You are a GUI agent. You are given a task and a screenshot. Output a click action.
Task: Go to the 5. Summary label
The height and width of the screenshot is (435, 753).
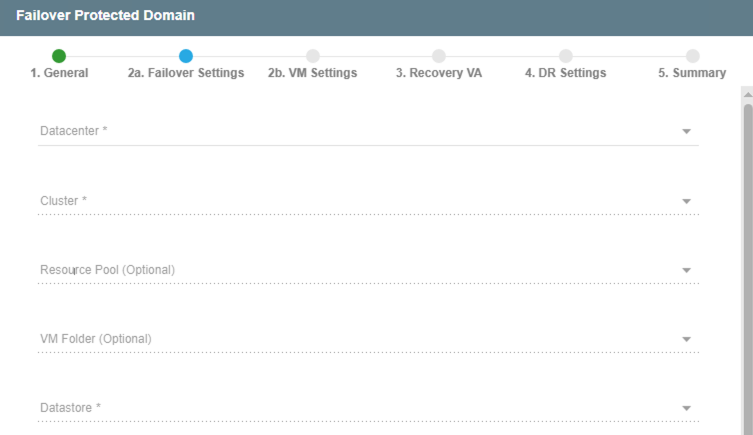(692, 73)
